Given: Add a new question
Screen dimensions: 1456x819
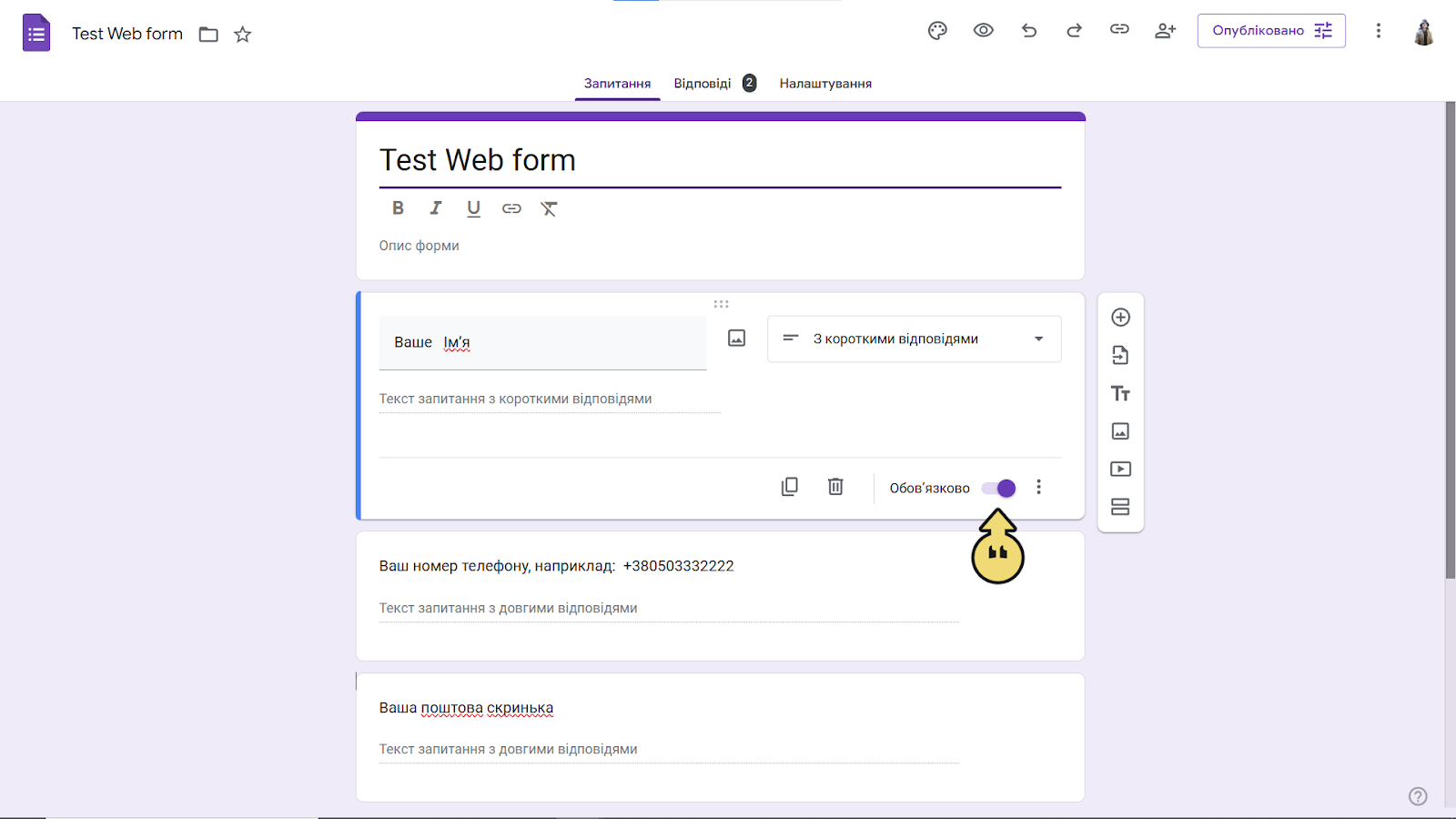Looking at the screenshot, I should [x=1120, y=318].
